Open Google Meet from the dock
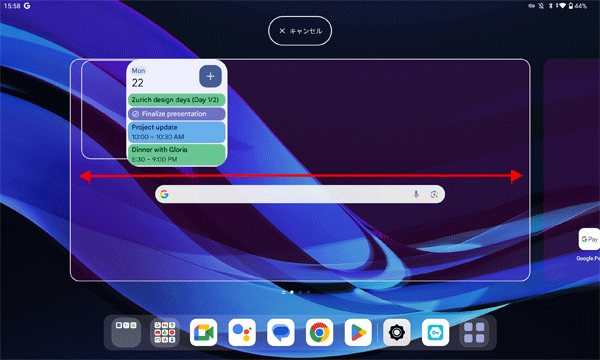This screenshot has height=360, width=600. pyautogui.click(x=203, y=332)
